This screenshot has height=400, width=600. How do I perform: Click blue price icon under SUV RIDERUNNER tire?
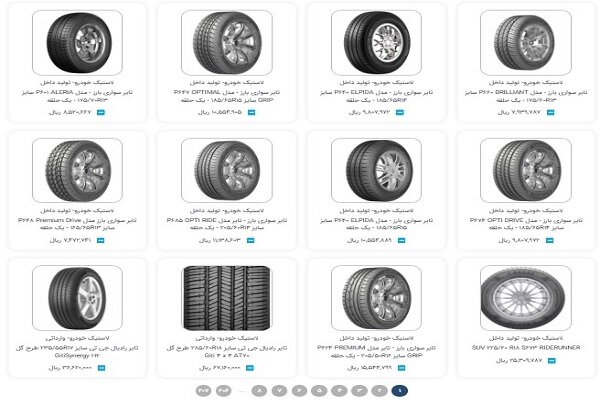pyautogui.click(x=551, y=361)
